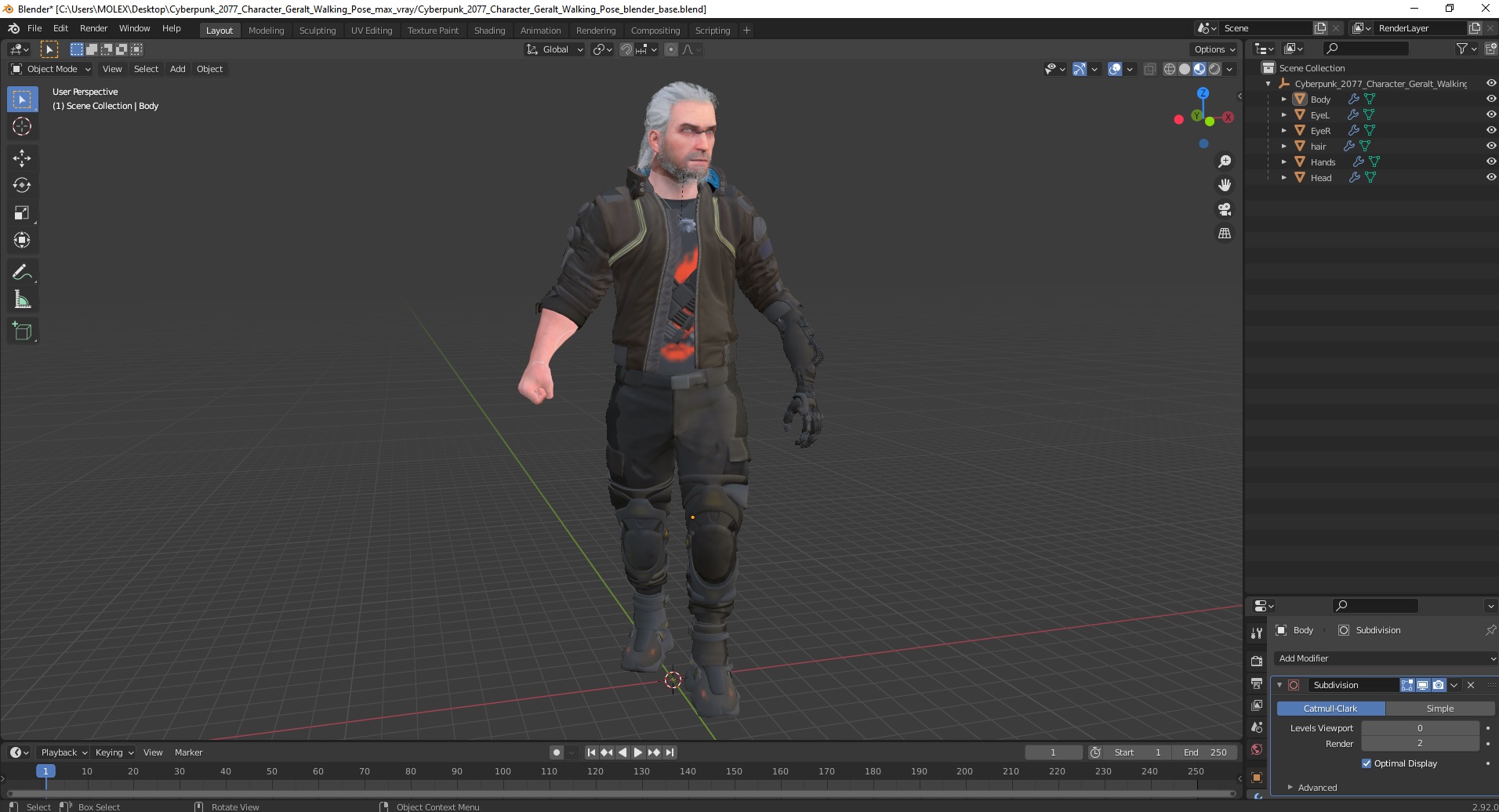Switch to solid viewport shading
The image size is (1499, 812).
(1185, 69)
